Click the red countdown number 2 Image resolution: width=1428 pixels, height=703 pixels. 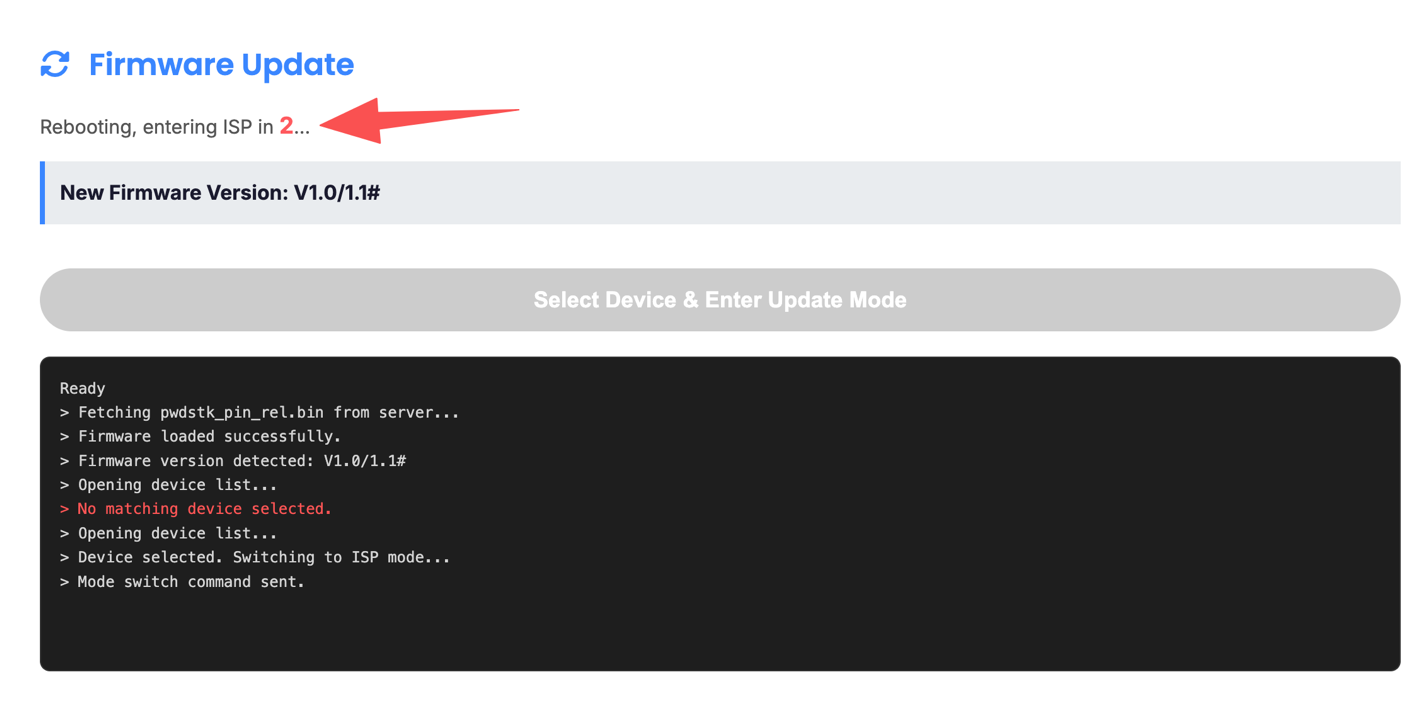pyautogui.click(x=286, y=126)
